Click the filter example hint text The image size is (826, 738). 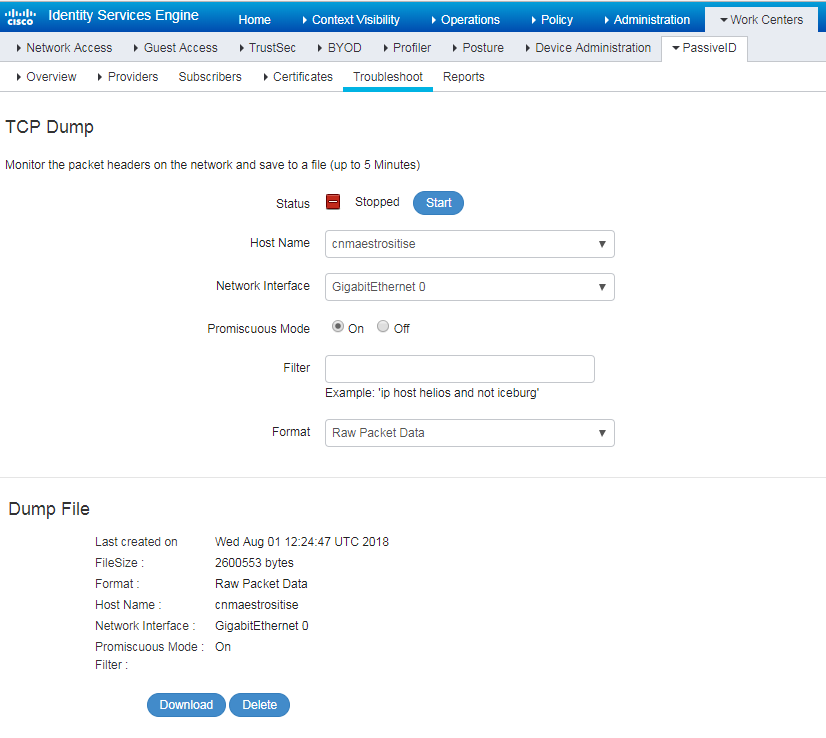pos(432,393)
